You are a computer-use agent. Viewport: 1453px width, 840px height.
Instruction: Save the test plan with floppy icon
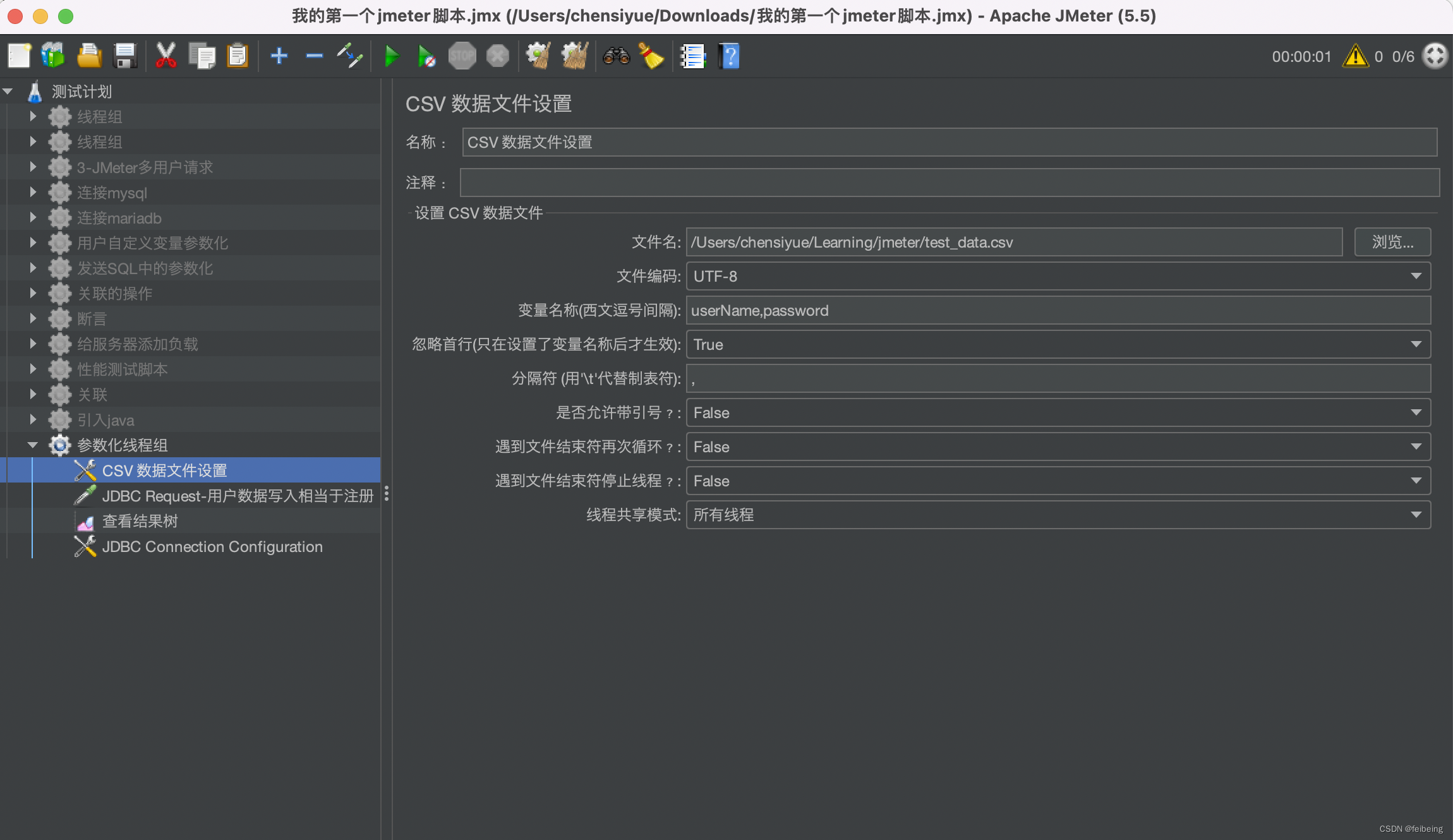(125, 56)
